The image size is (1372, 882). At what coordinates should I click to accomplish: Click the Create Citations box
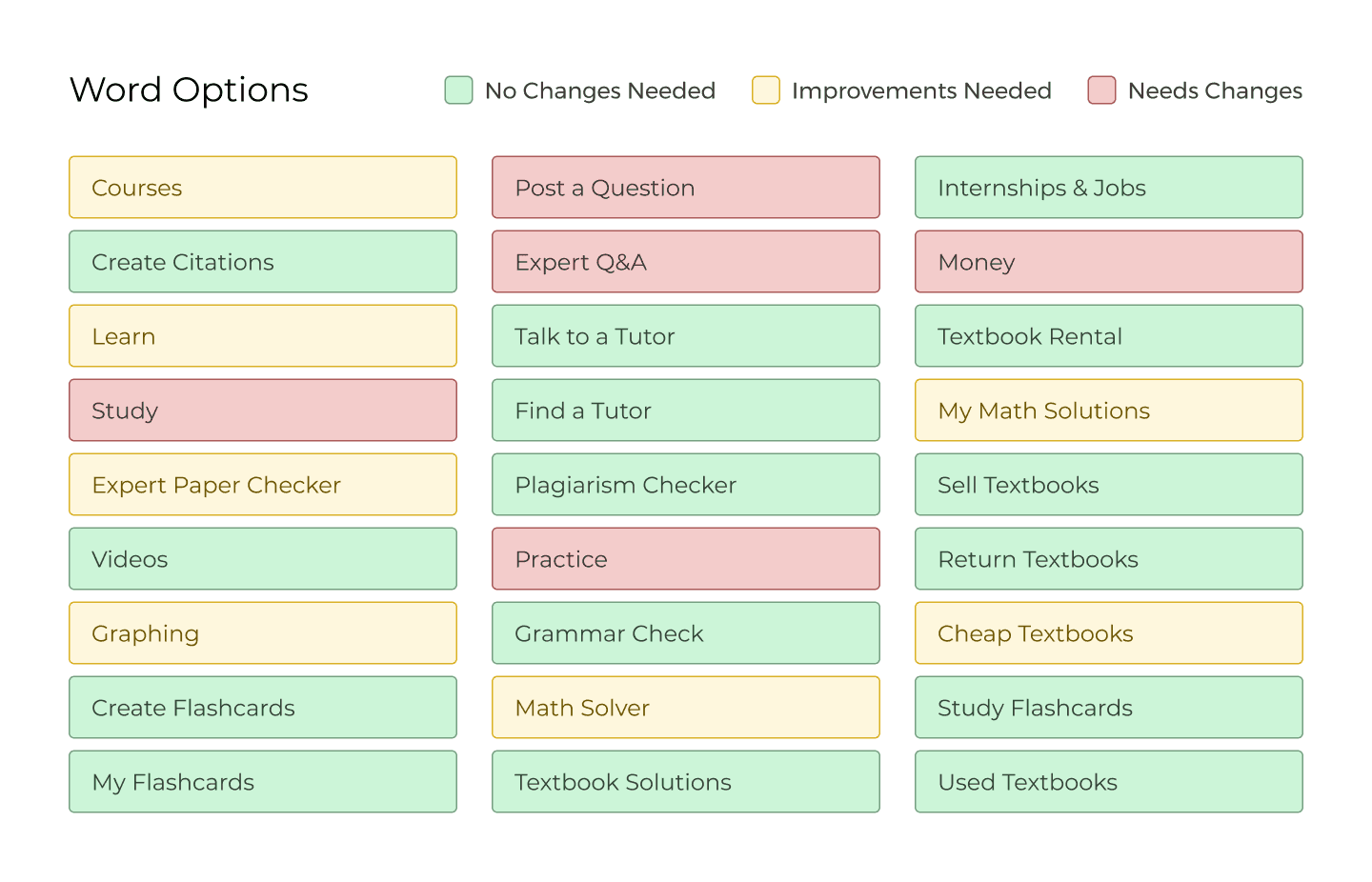tap(263, 262)
